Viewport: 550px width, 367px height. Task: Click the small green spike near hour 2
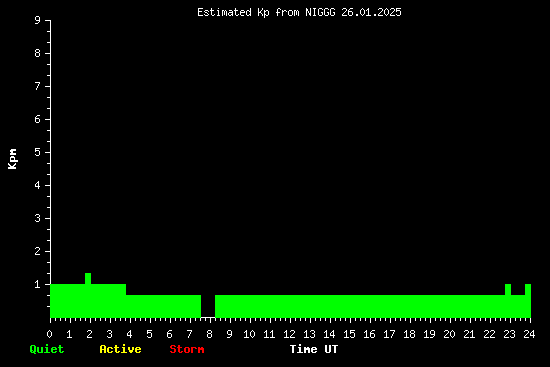88,278
